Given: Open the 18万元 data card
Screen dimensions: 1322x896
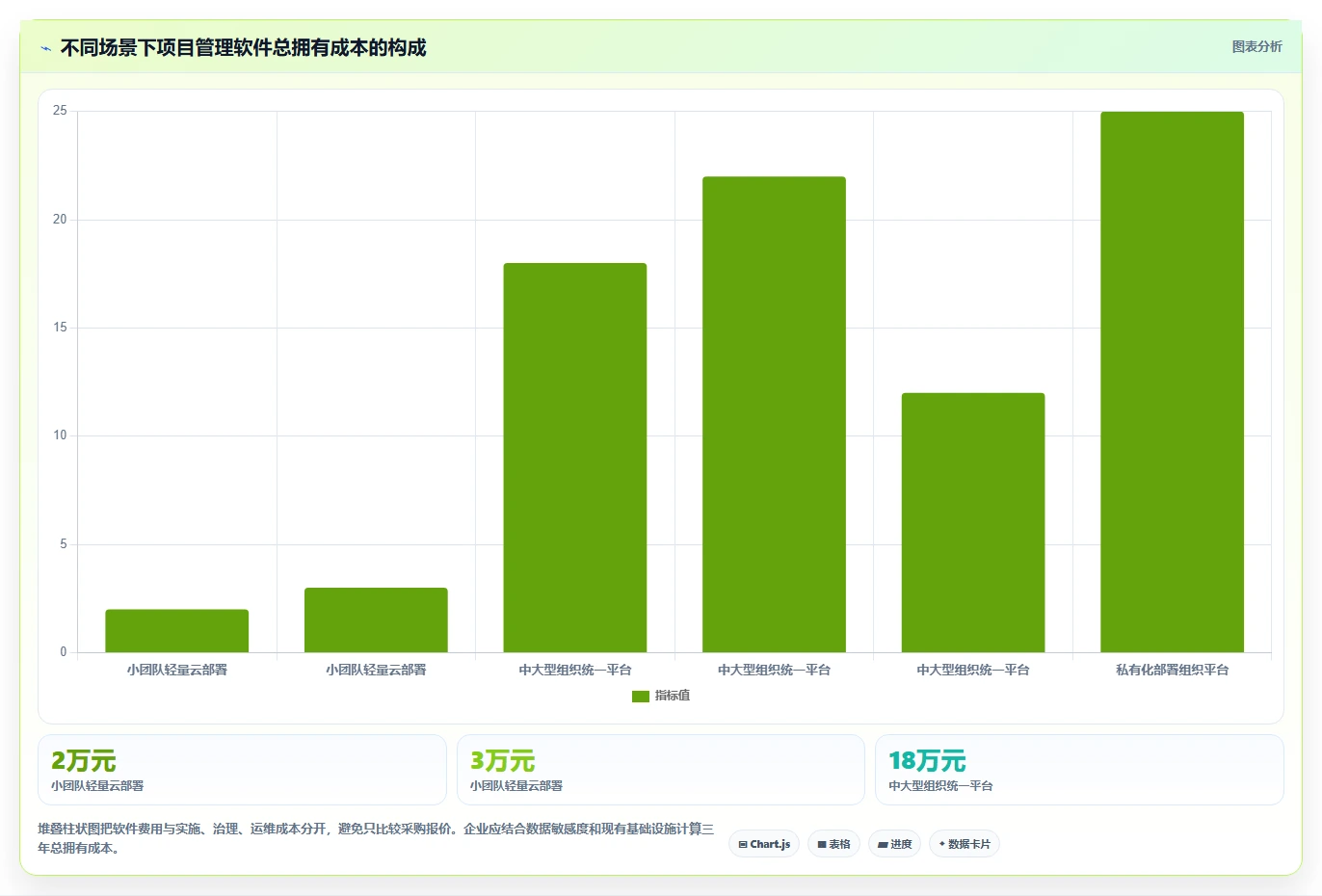Looking at the screenshot, I should 1079,770.
